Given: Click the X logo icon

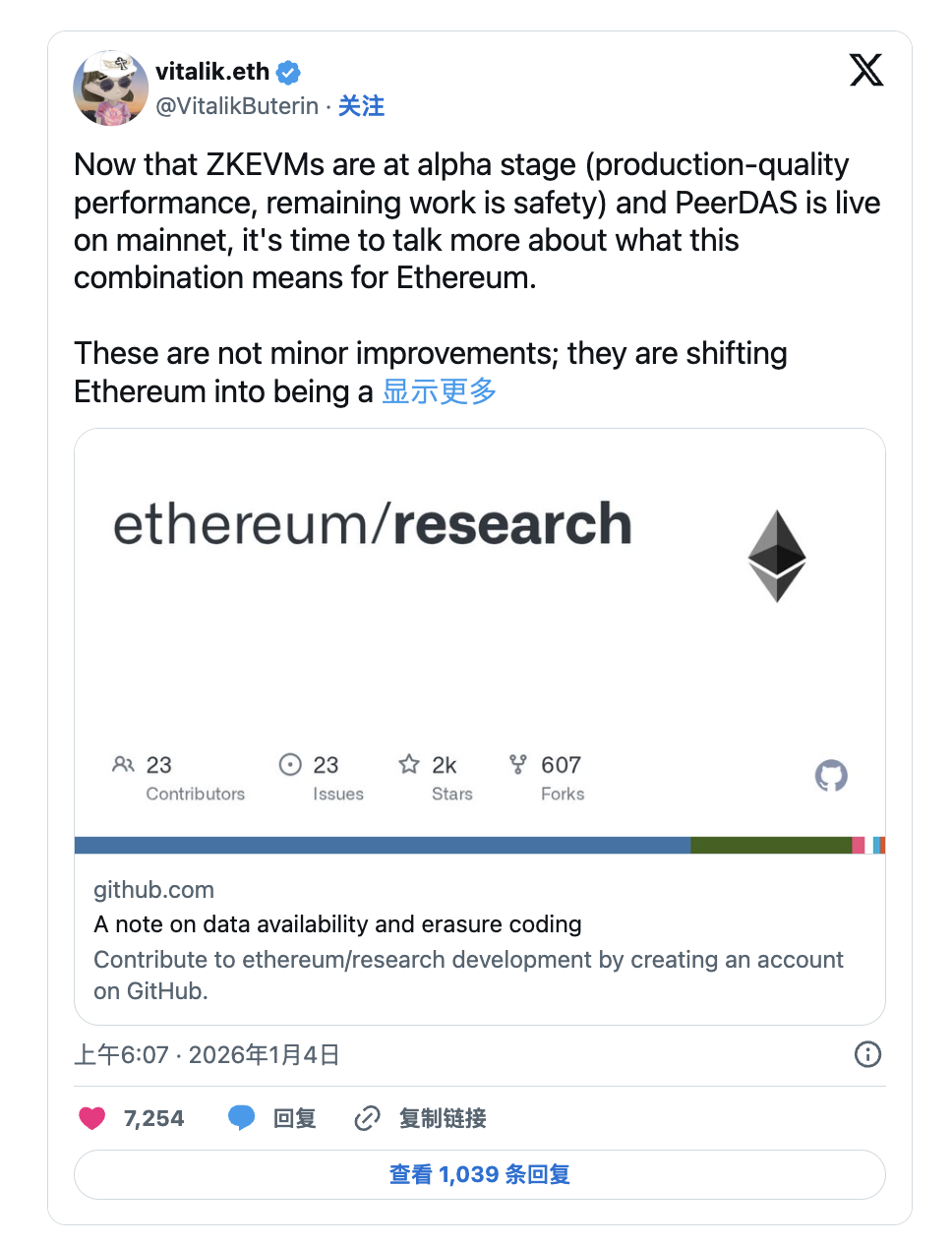Looking at the screenshot, I should click(865, 70).
